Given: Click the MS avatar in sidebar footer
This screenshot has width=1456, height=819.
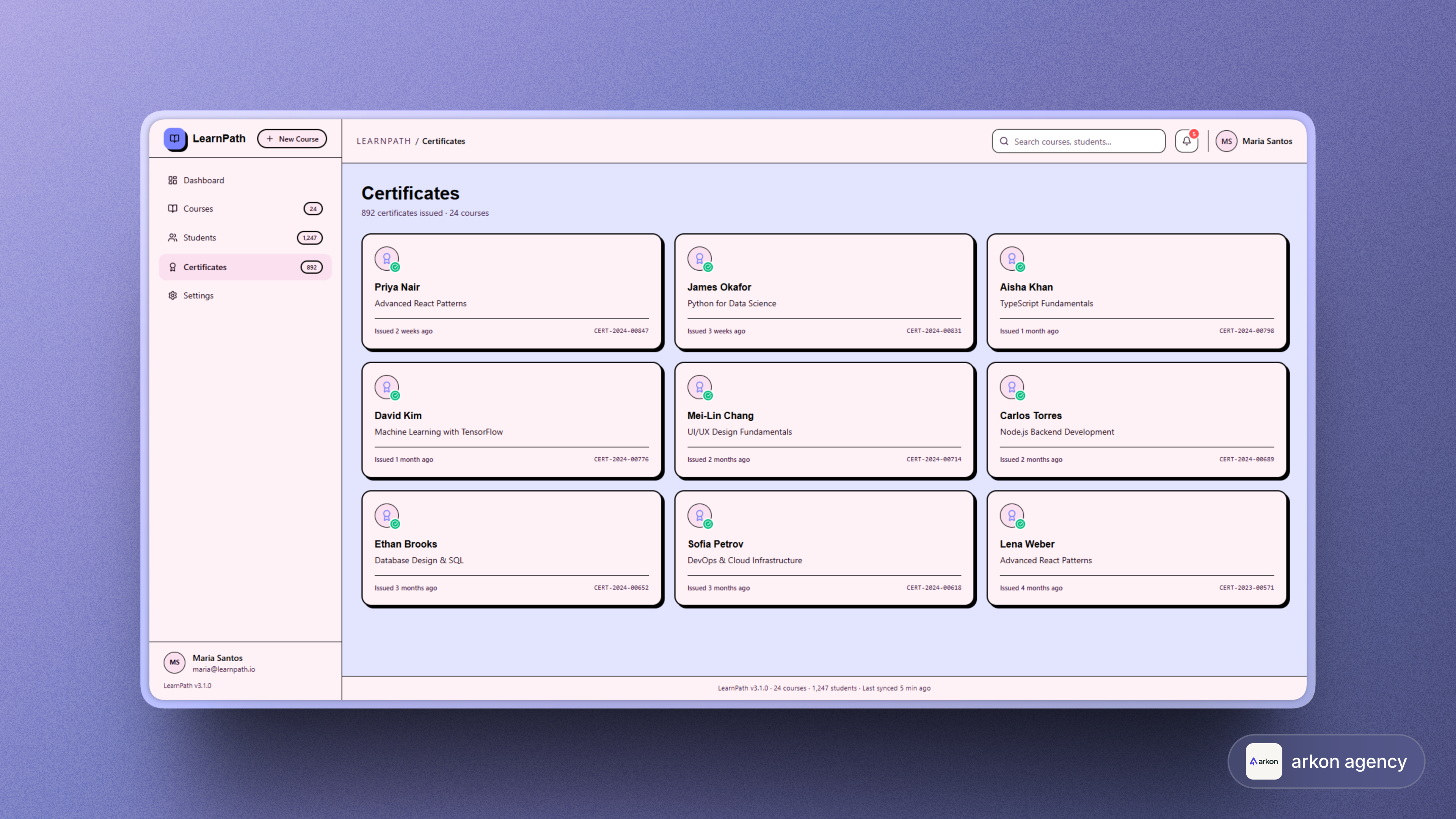Looking at the screenshot, I should tap(175, 662).
